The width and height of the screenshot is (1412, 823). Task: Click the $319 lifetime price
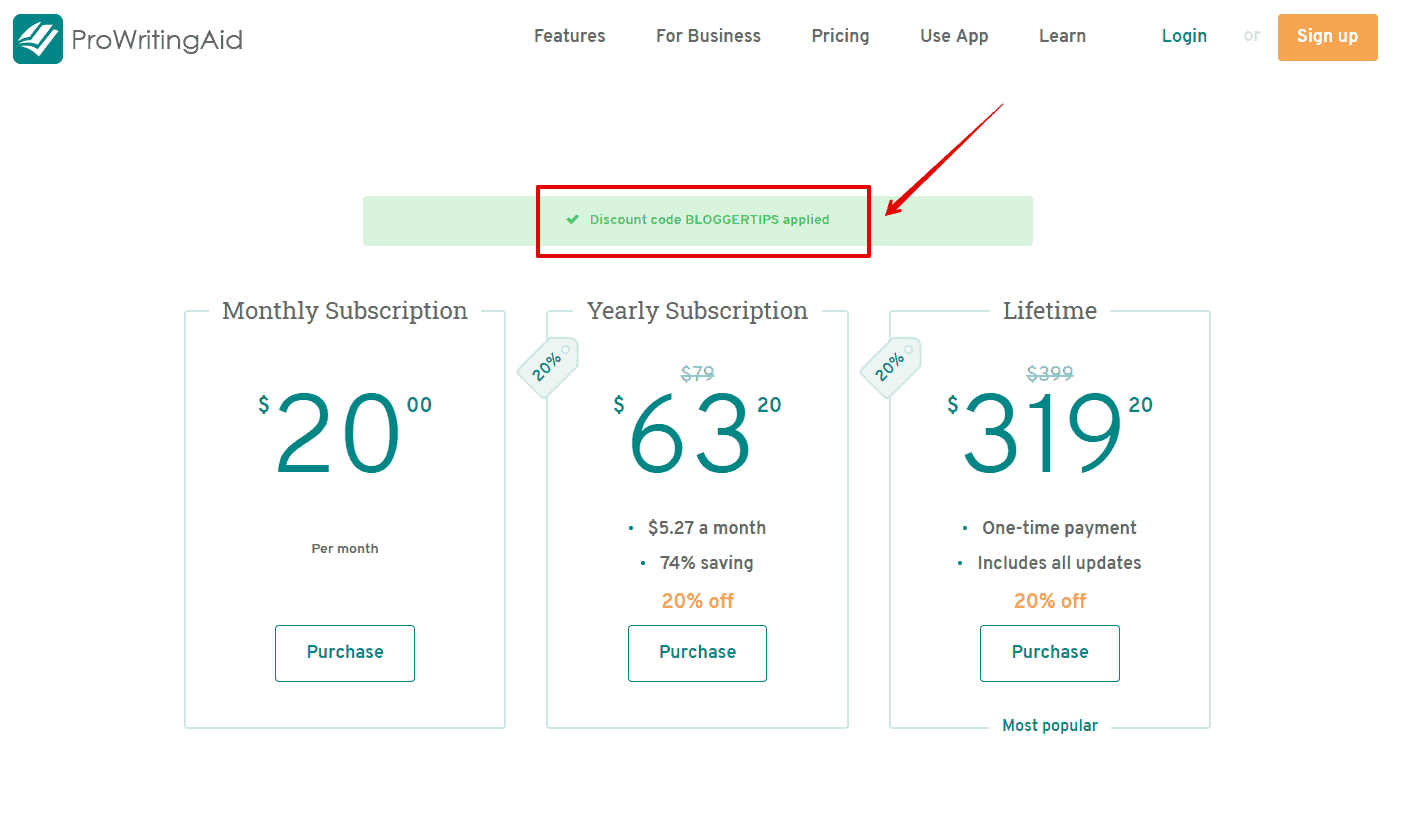point(1050,434)
